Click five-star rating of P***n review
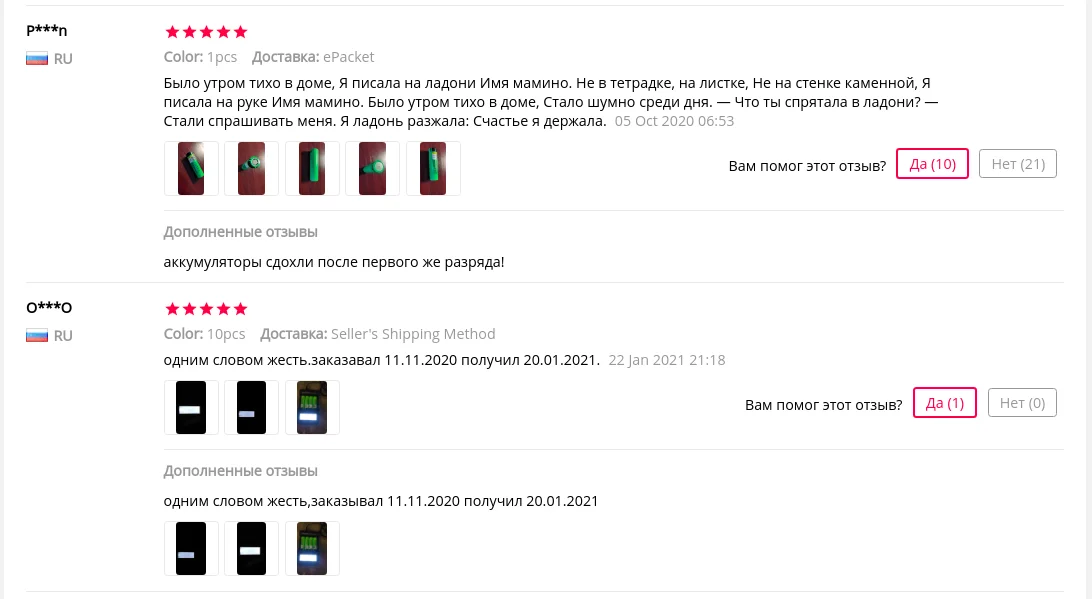 (x=206, y=32)
